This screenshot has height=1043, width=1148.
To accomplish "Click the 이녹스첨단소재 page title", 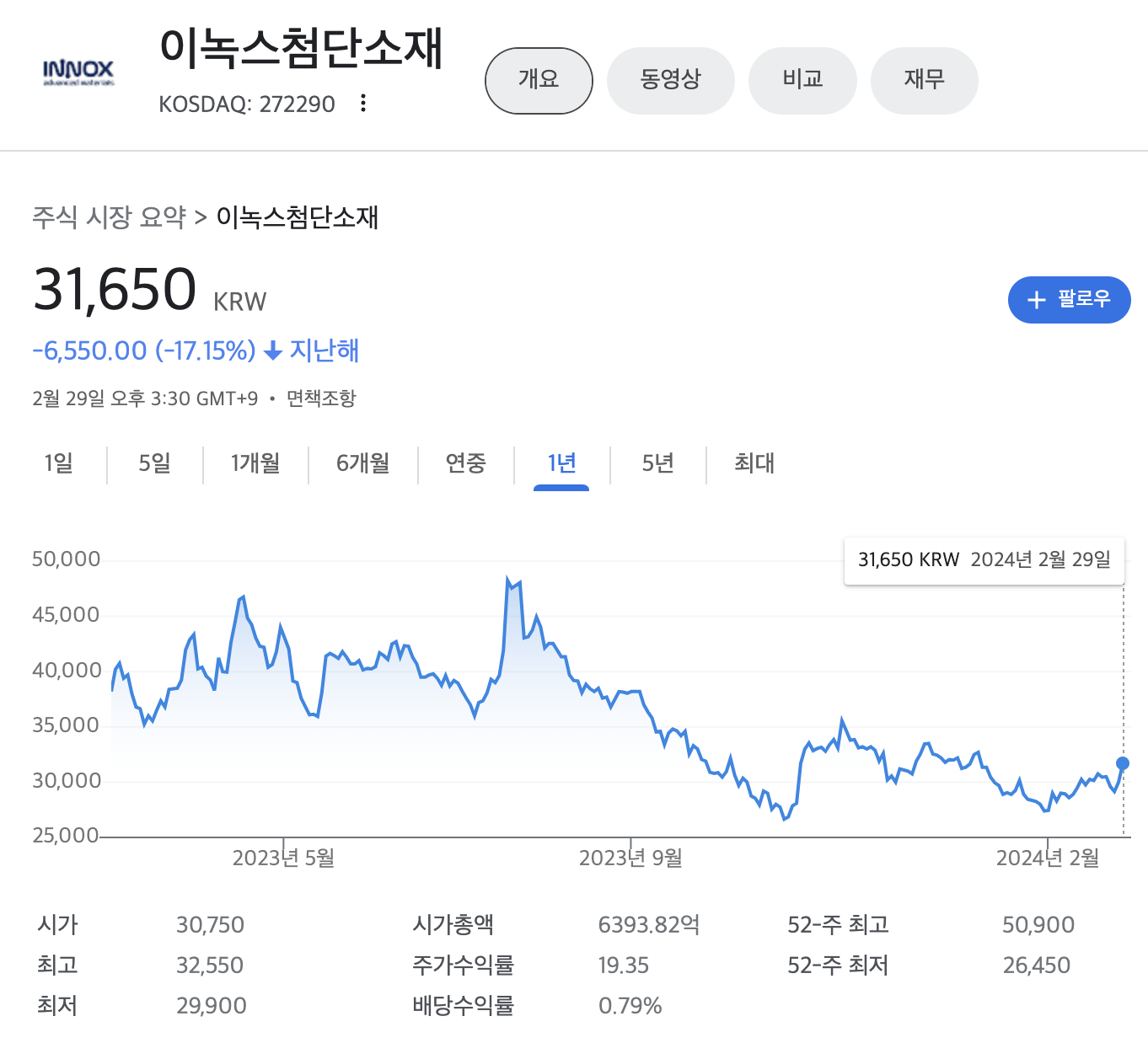I will pos(301,47).
